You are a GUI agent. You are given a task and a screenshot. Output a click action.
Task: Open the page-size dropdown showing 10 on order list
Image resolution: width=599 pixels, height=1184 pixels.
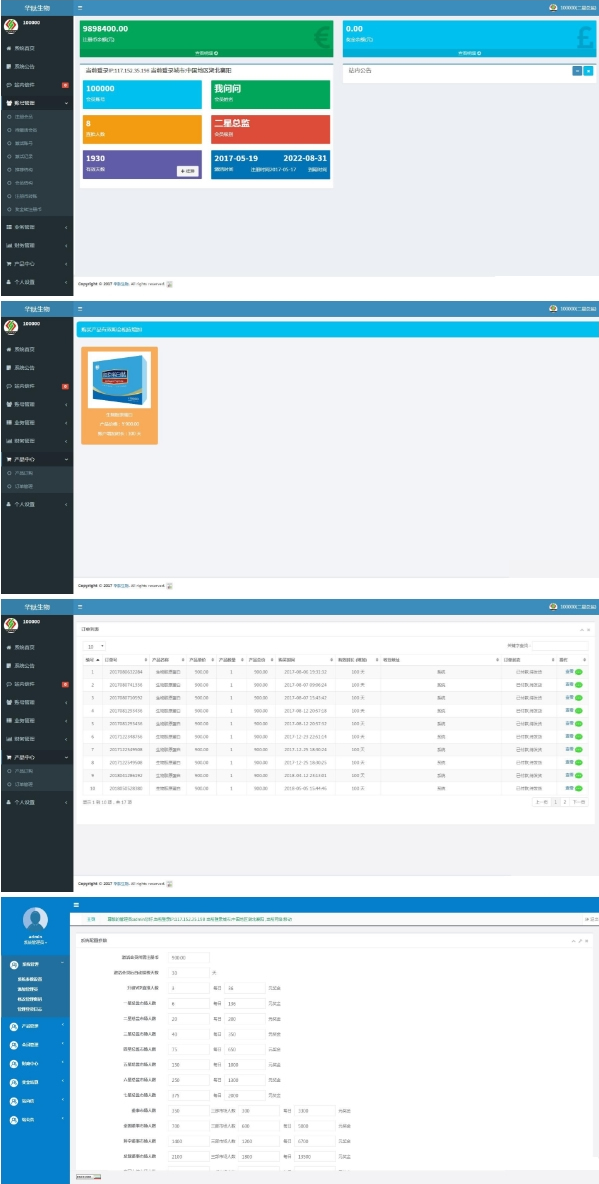pos(94,646)
